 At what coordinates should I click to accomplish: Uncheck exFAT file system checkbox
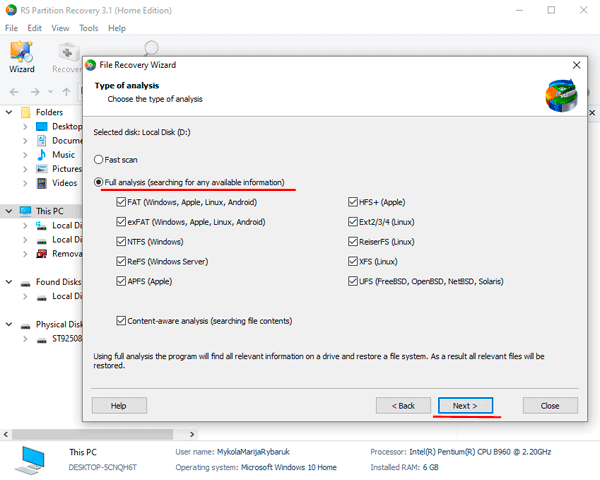[121, 222]
